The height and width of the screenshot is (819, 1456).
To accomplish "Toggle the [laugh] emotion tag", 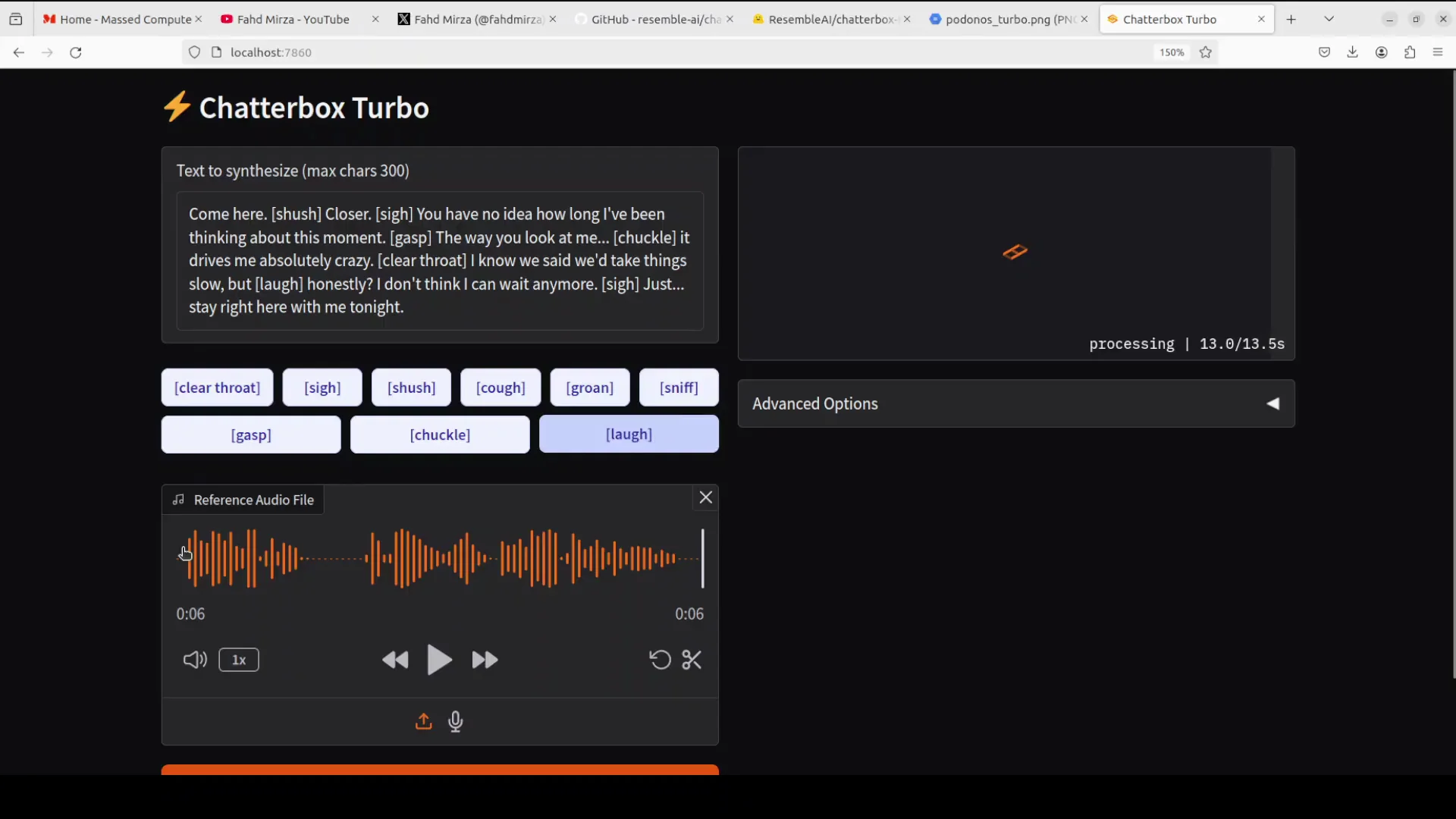I will click(629, 434).
